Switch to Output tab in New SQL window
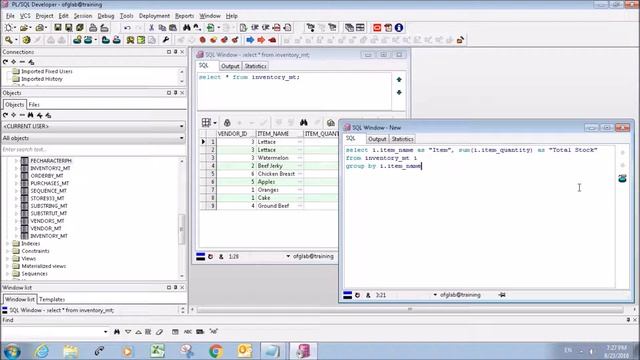 [x=377, y=139]
